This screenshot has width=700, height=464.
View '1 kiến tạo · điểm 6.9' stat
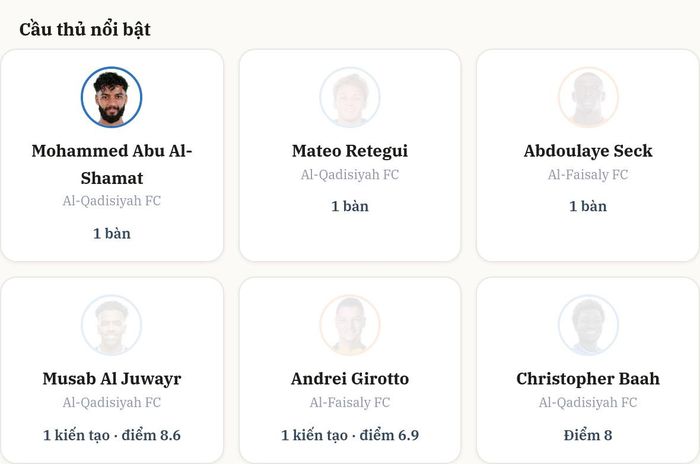[x=350, y=435]
